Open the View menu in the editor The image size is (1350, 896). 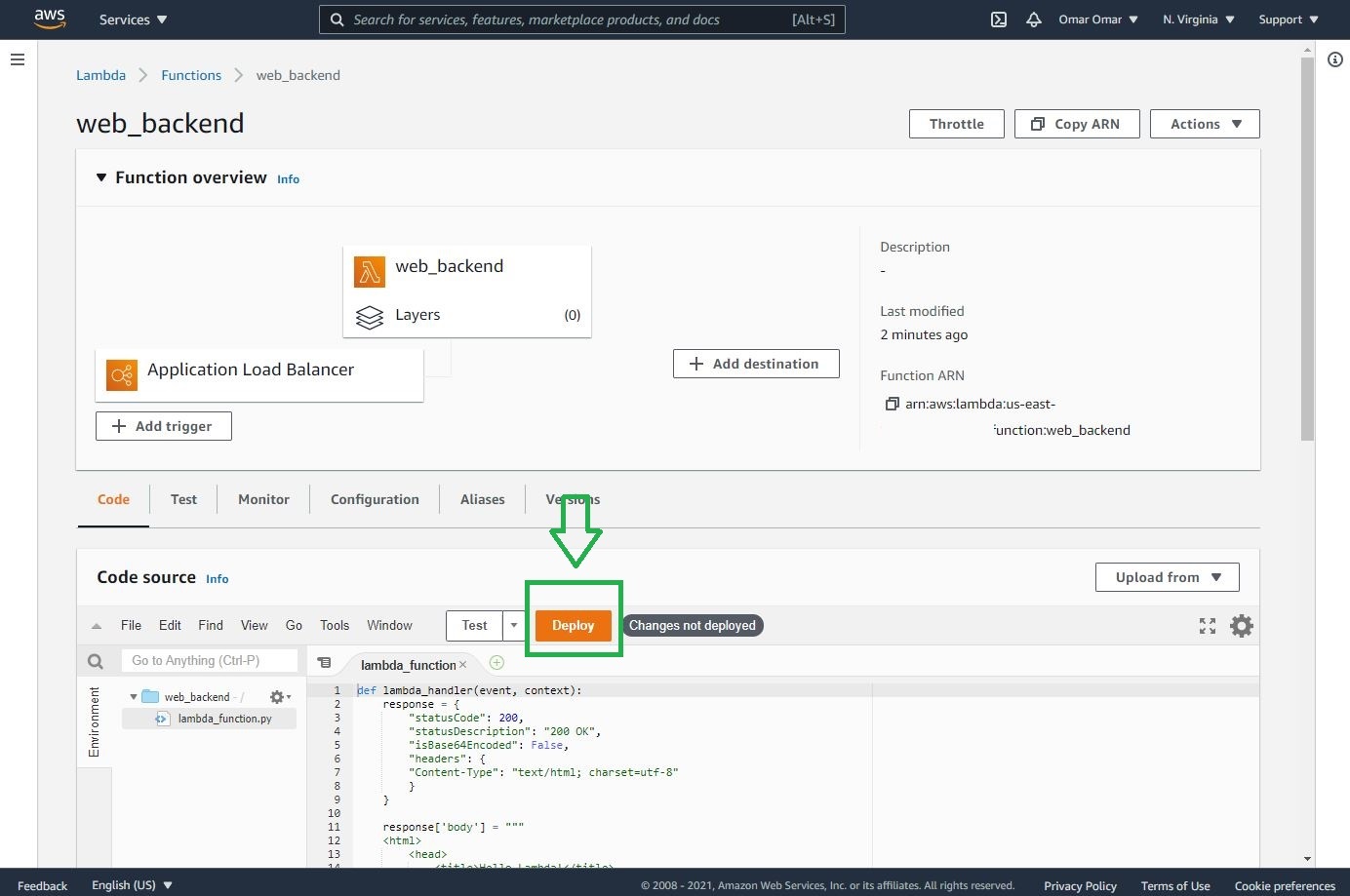pyautogui.click(x=255, y=626)
